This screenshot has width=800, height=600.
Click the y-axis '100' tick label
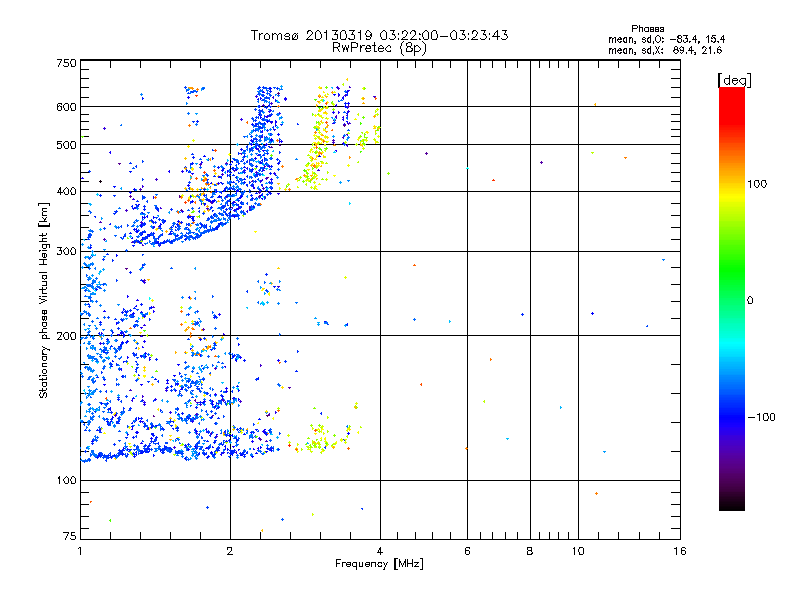click(66, 480)
